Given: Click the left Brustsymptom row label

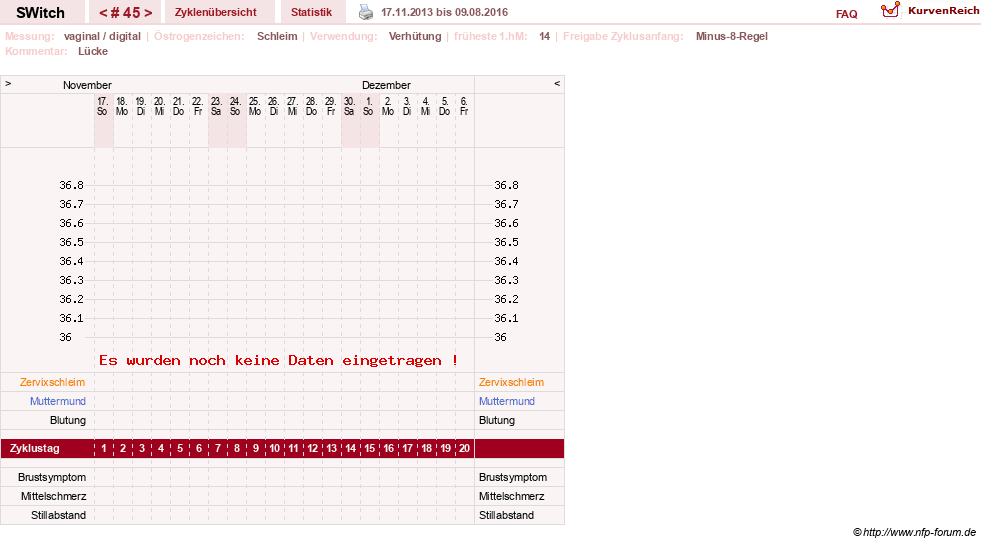Looking at the screenshot, I should [x=52, y=477].
